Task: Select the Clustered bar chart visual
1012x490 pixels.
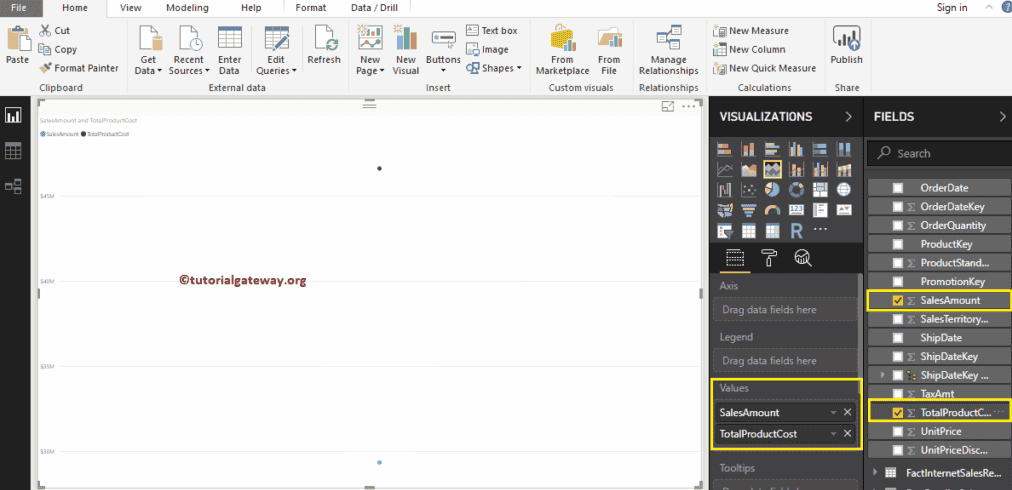Action: pos(773,149)
